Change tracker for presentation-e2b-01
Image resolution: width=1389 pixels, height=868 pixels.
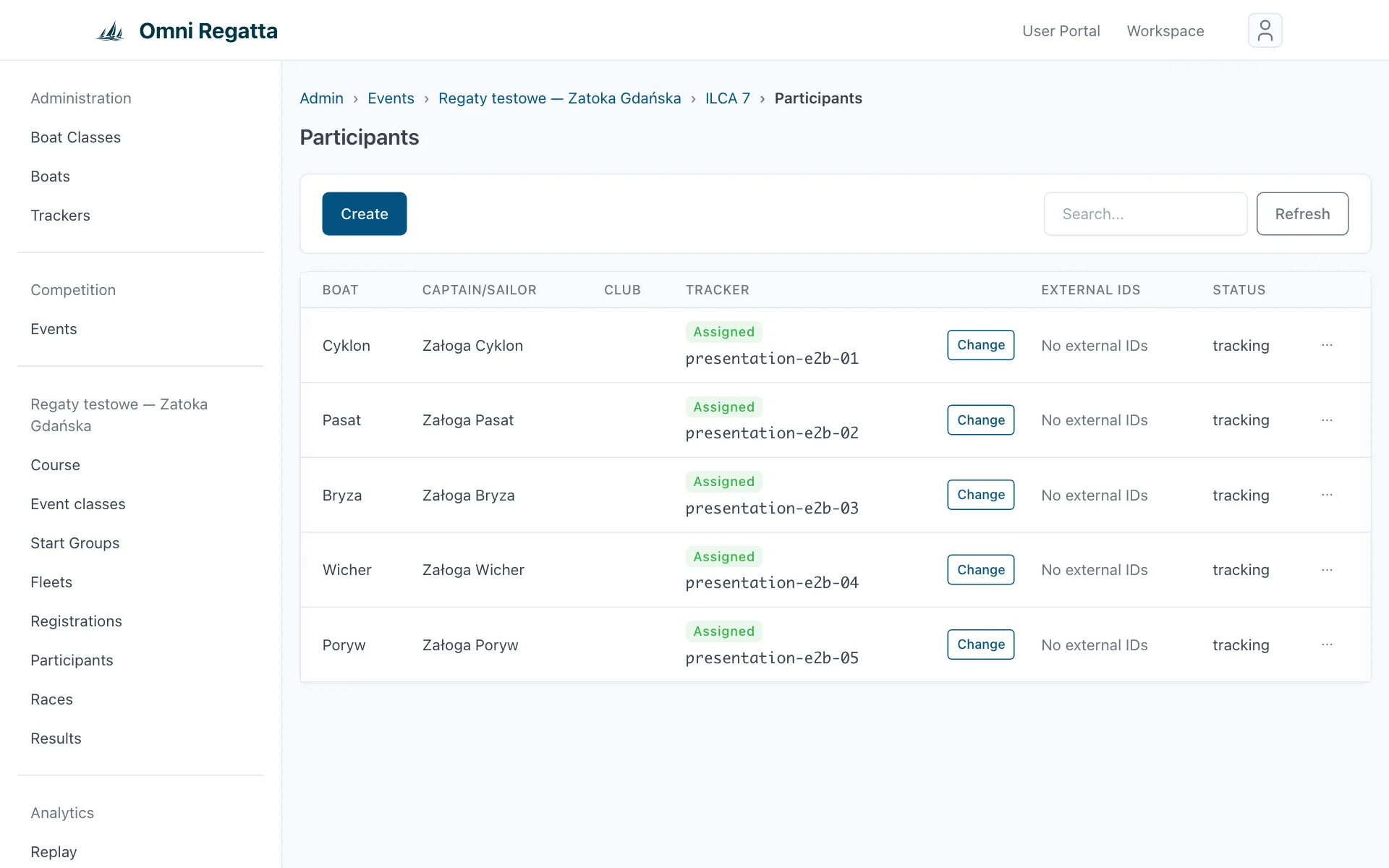pos(981,345)
